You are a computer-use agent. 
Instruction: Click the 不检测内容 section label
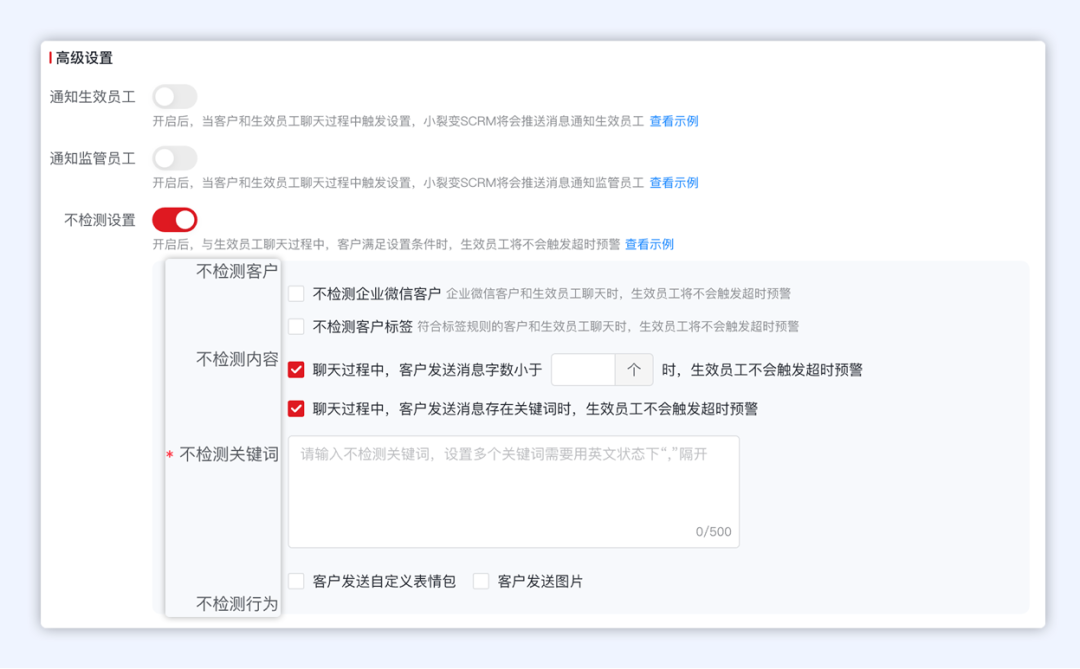coord(237,360)
